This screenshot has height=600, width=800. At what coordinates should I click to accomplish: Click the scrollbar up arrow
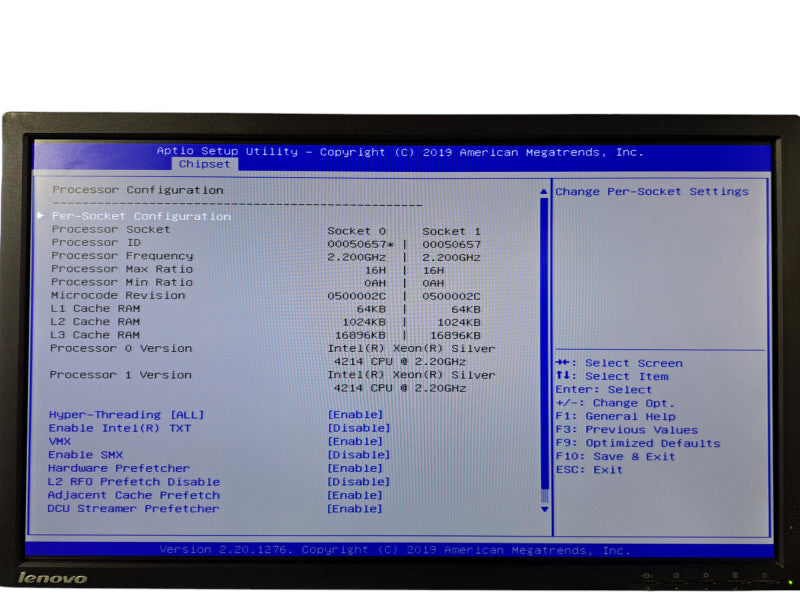click(x=544, y=191)
